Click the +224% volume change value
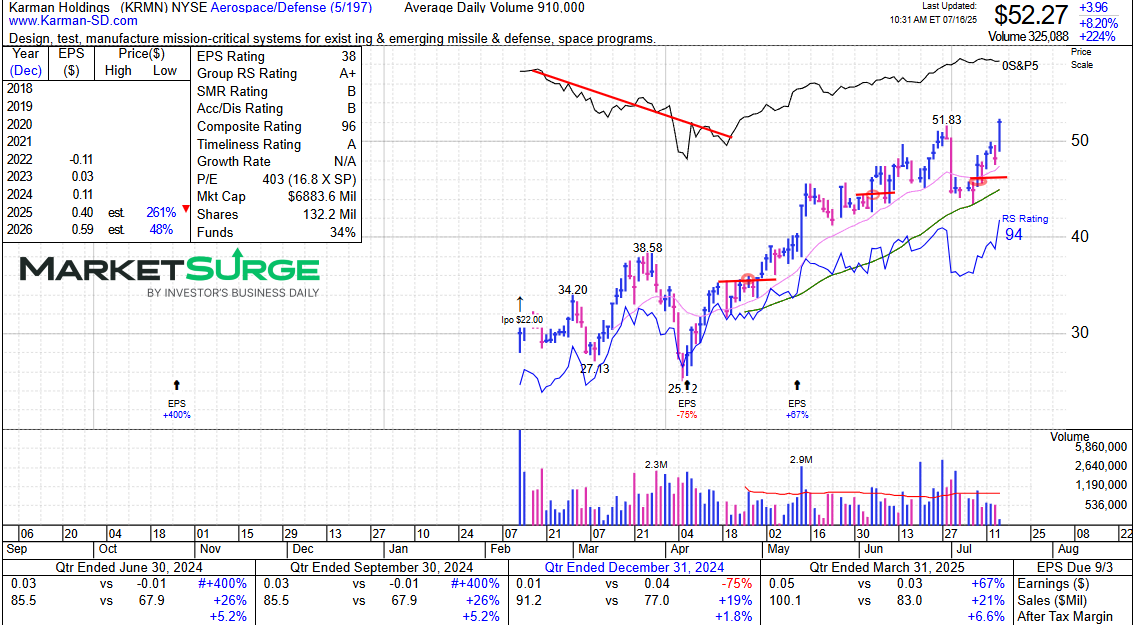Image resolution: width=1133 pixels, height=625 pixels. 1096,36
